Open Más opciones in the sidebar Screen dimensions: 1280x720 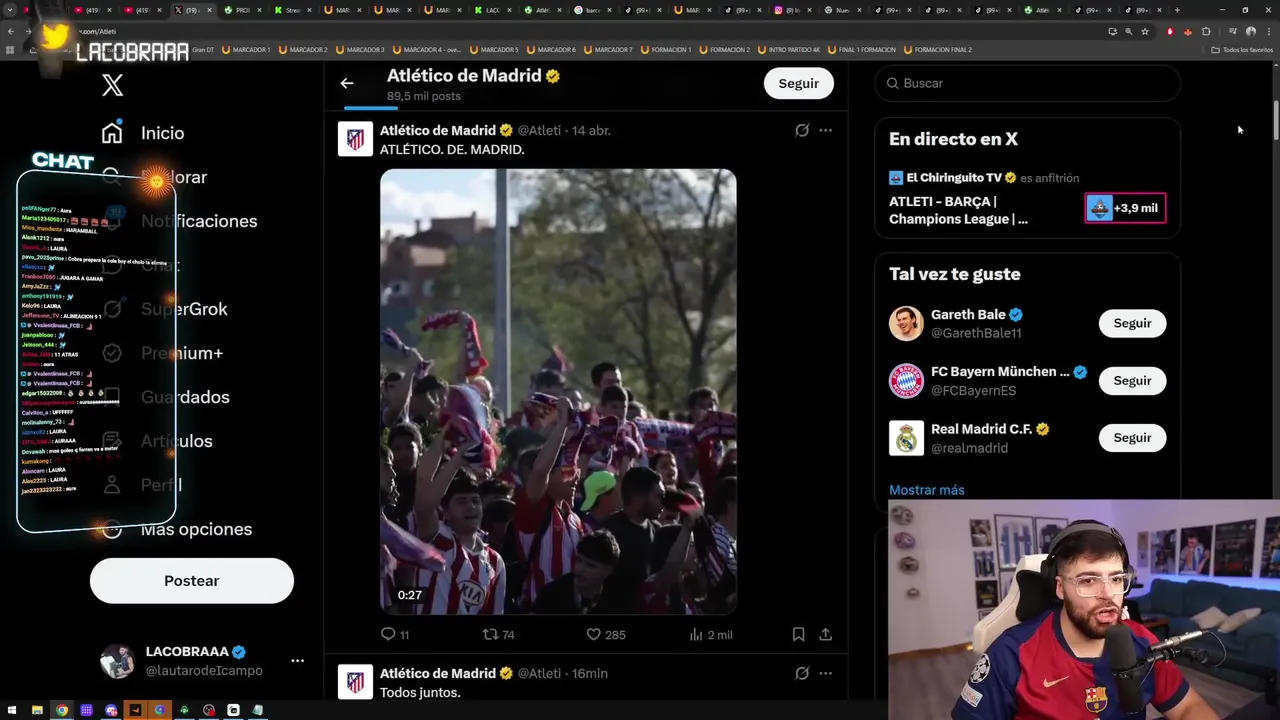tap(177, 529)
